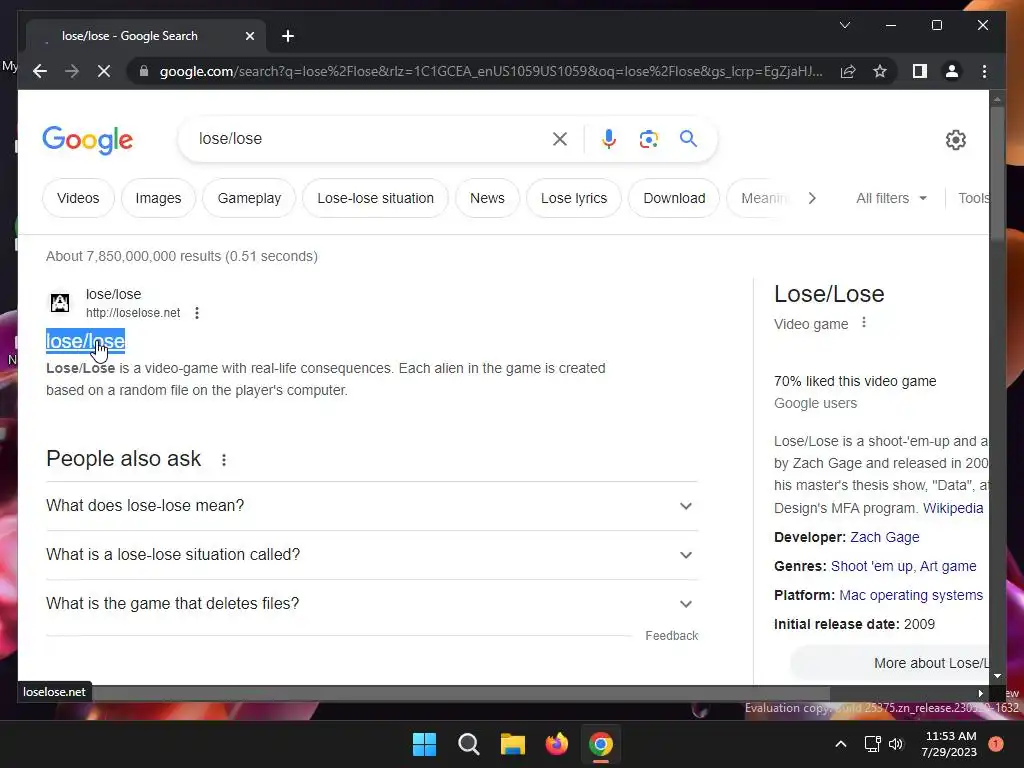Image resolution: width=1024 pixels, height=768 pixels.
Task: Open the Windows Start menu
Action: pos(424,744)
